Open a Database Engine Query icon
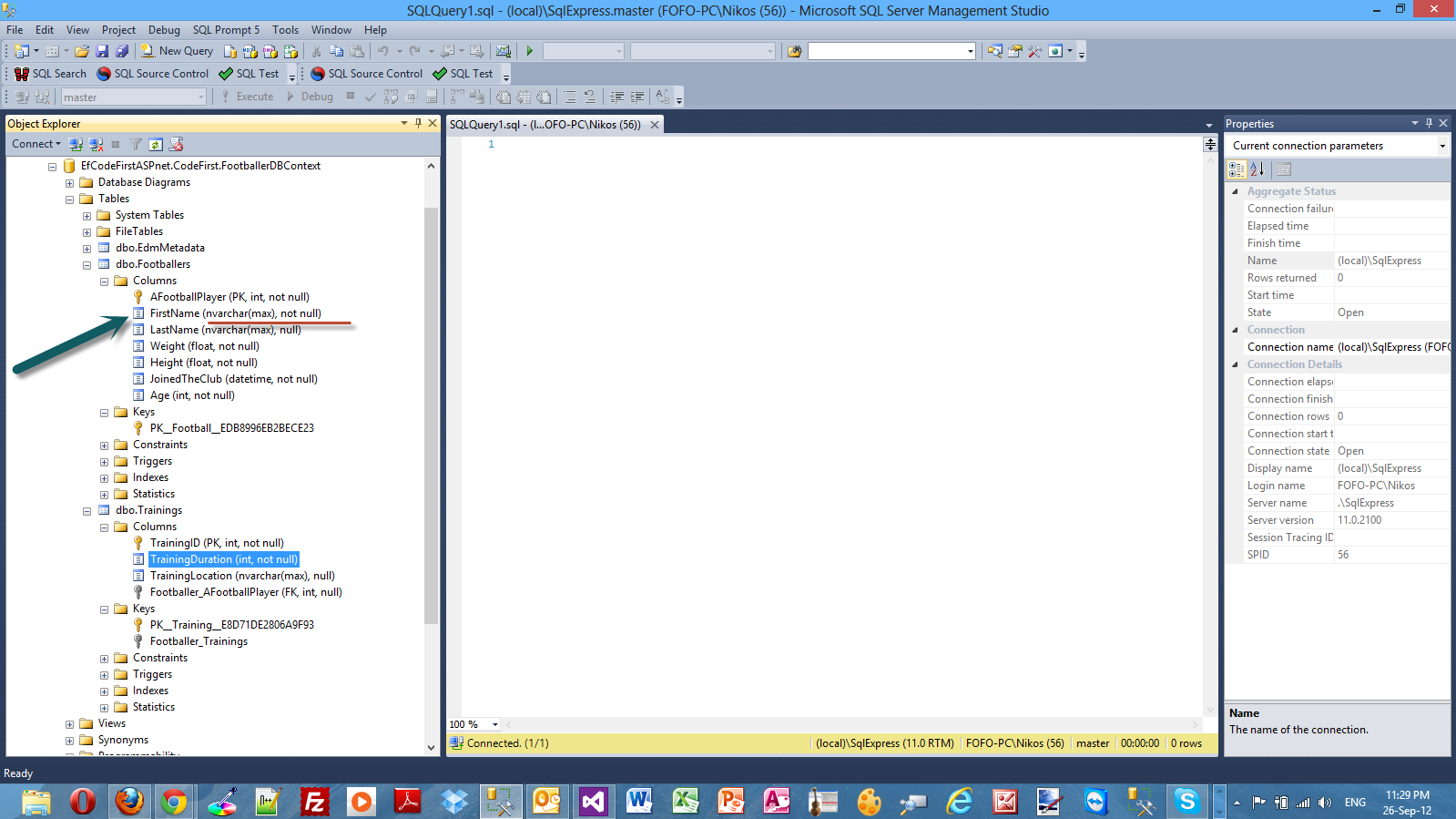This screenshot has height=819, width=1456. [230, 51]
